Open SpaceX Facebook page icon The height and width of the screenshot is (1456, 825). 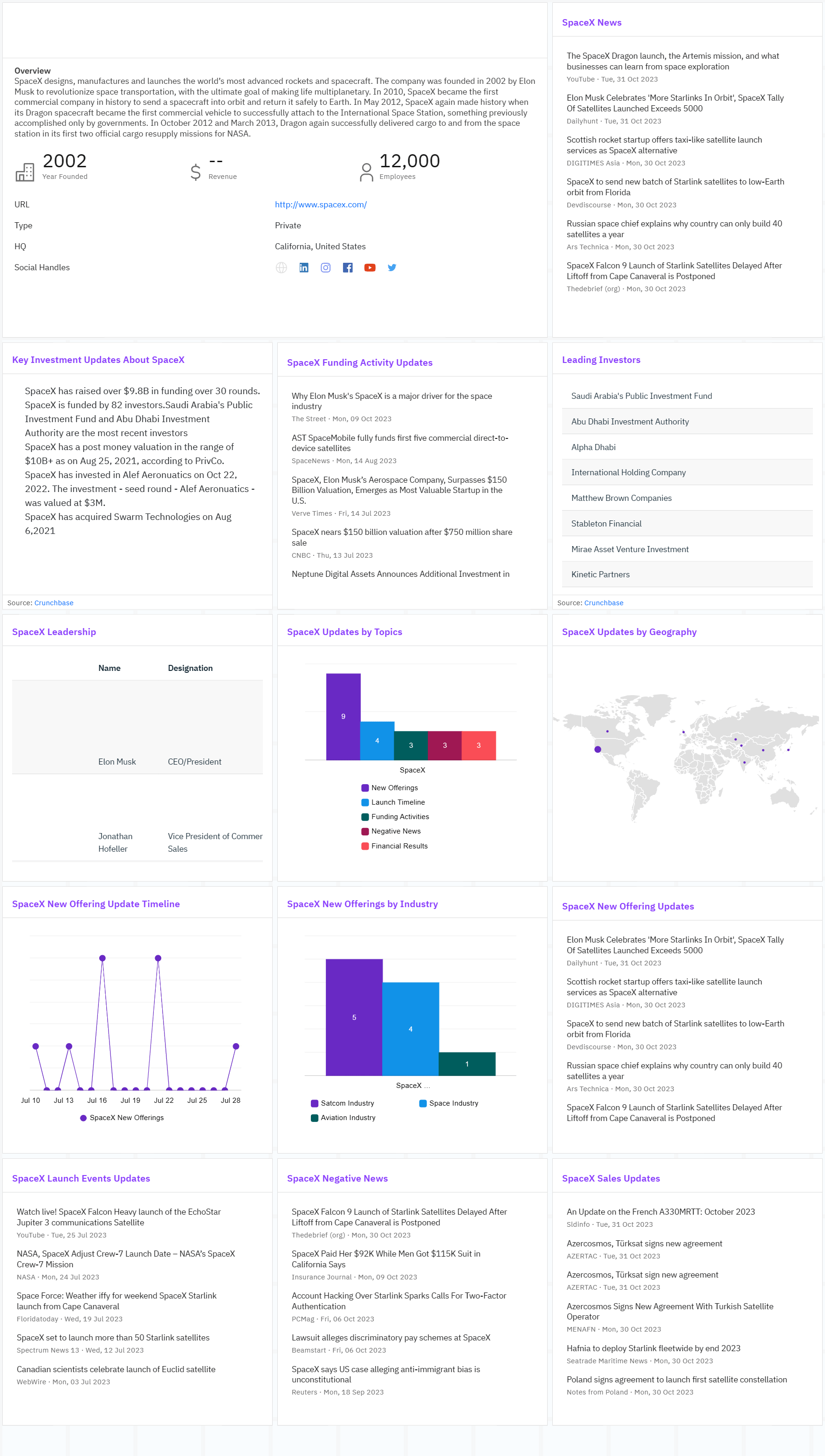coord(348,268)
